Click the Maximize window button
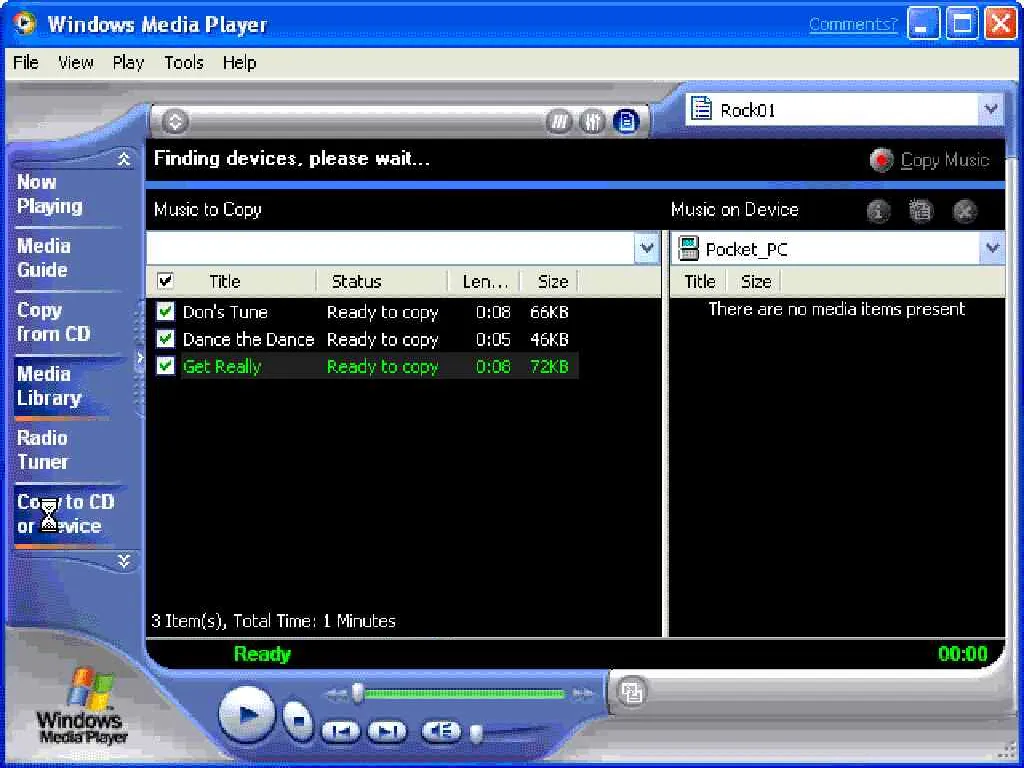1024x768 pixels. tap(963, 24)
